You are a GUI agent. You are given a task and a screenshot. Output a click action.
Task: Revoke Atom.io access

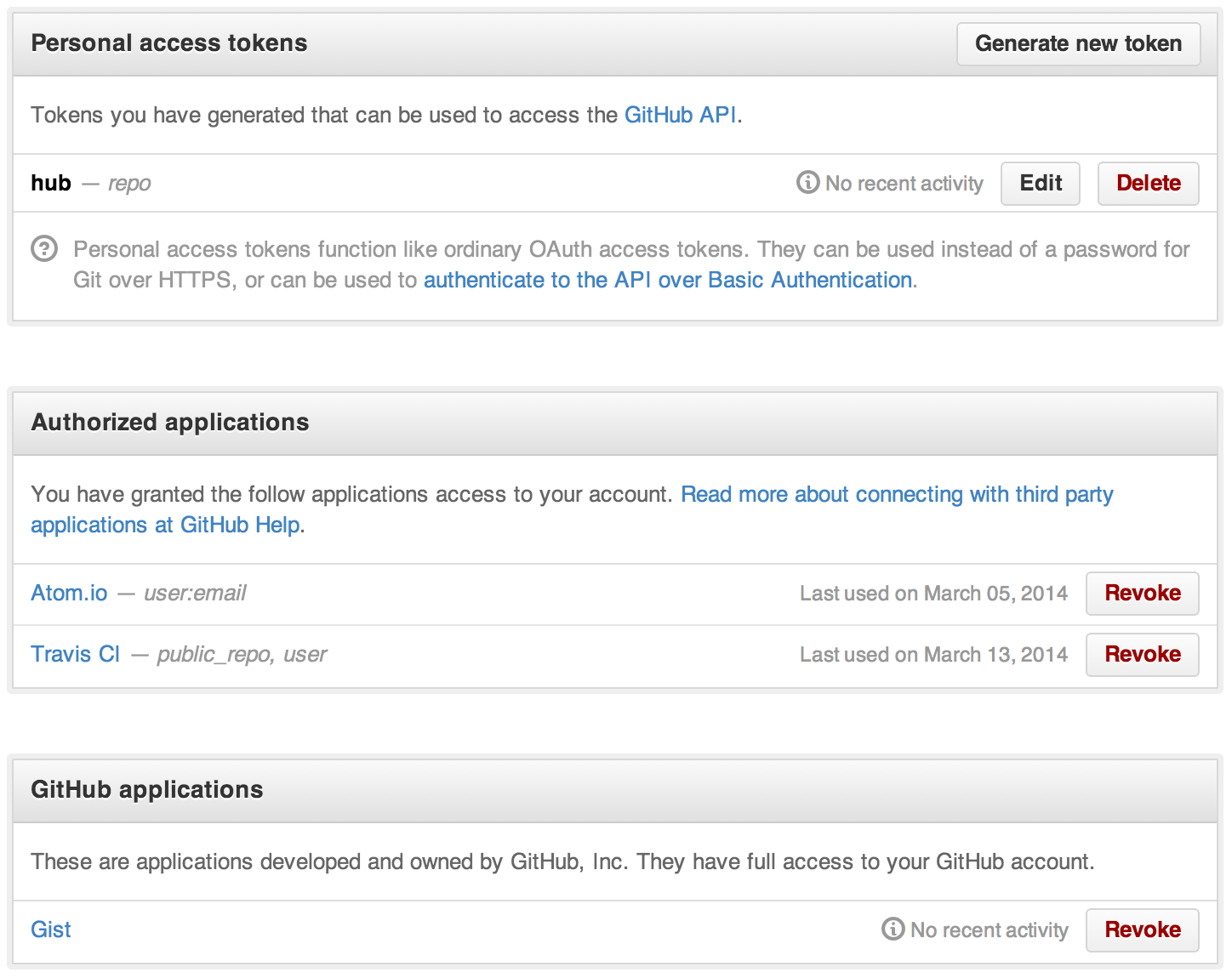tap(1142, 594)
